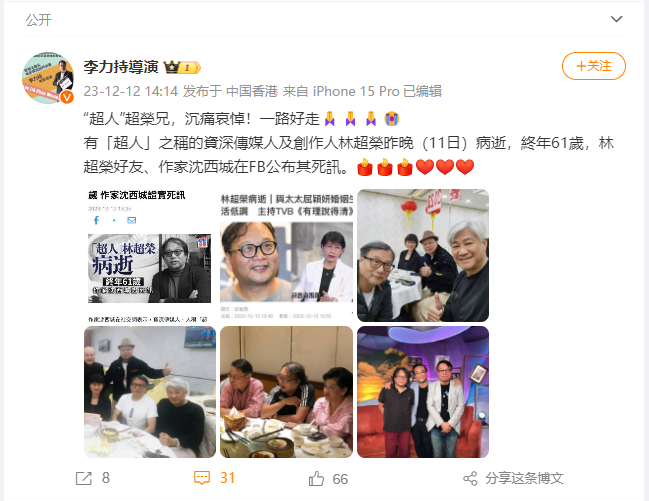View the restaurant selfie with red lanterns
This screenshot has height=501, width=649.
423,255
